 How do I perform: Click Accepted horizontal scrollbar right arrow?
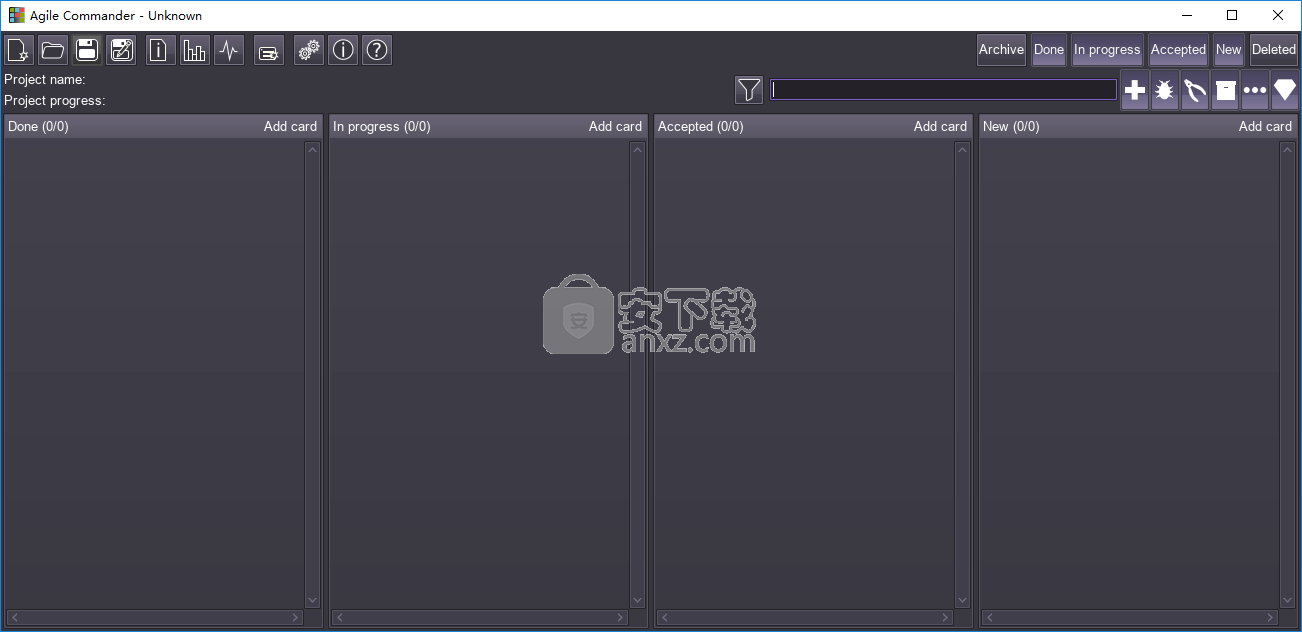coord(946,618)
